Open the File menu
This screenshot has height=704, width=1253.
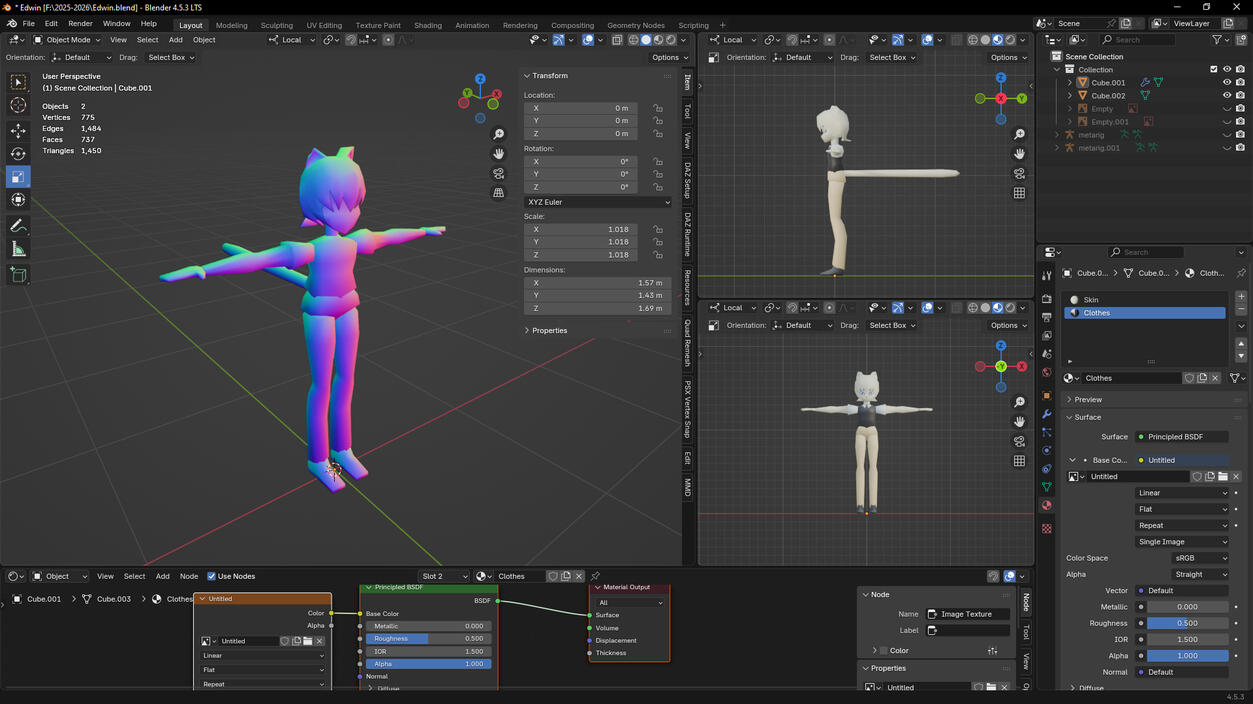28,24
